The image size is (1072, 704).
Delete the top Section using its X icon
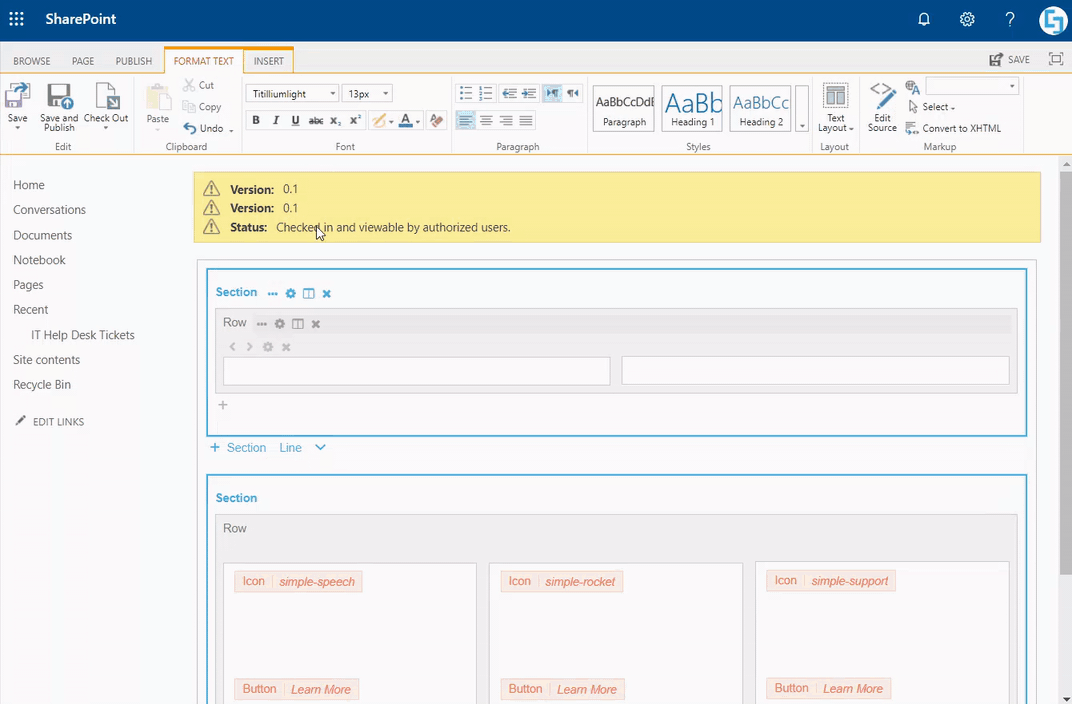tap(326, 293)
